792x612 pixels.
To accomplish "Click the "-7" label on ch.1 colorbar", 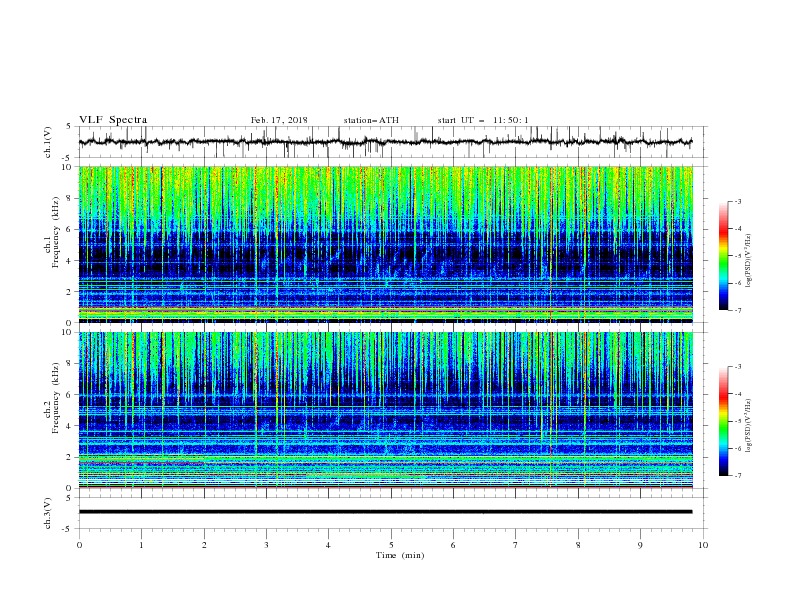I will click(737, 310).
